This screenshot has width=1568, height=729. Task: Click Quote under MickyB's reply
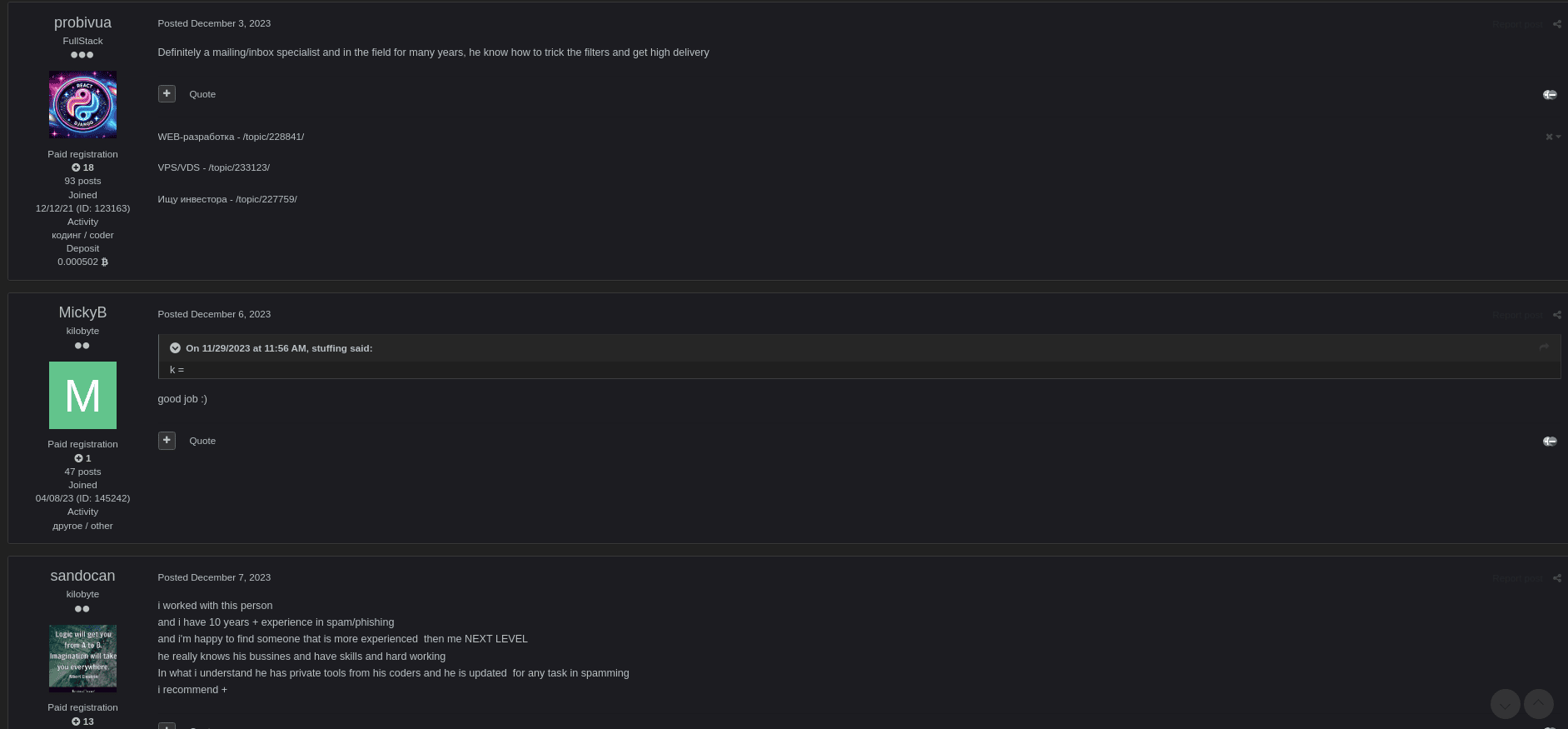pyautogui.click(x=202, y=440)
